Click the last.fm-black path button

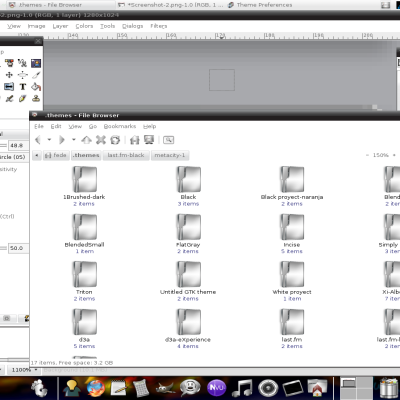click(126, 155)
